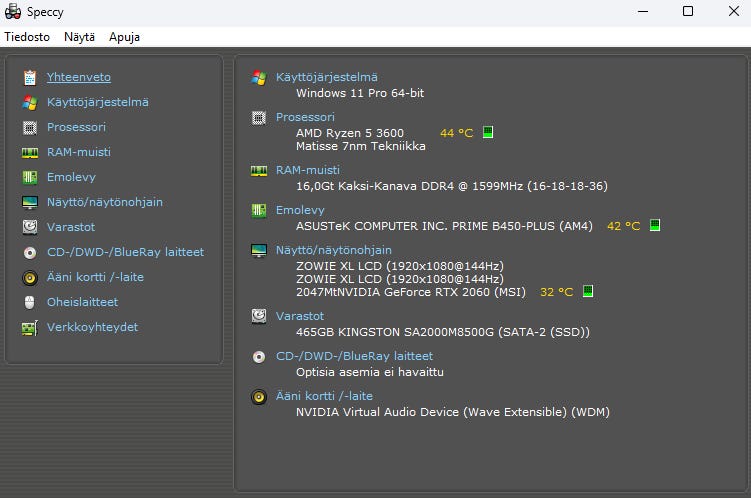The width and height of the screenshot is (751, 498).
Task: Click the GPU temperature indicator beside 32 °C
Action: tap(588, 292)
